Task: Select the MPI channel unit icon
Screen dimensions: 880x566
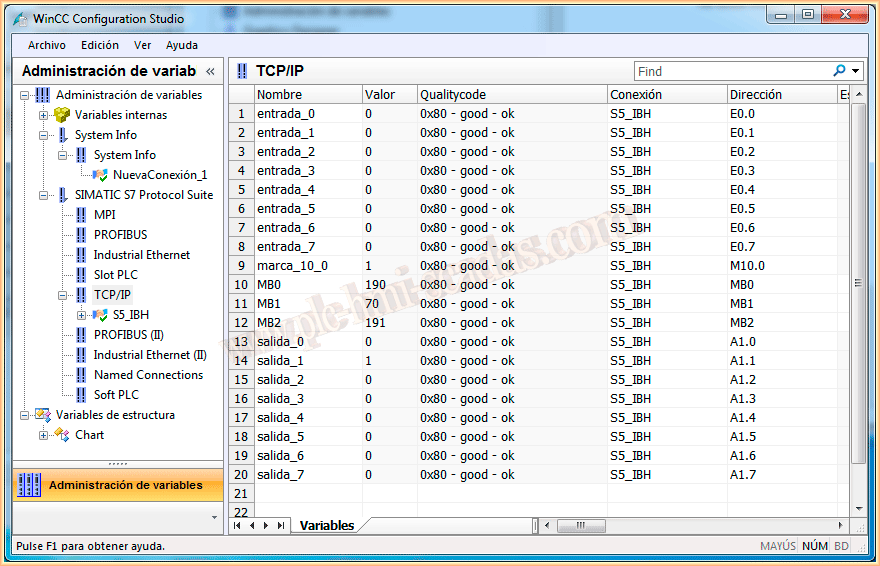Action: tap(81, 215)
